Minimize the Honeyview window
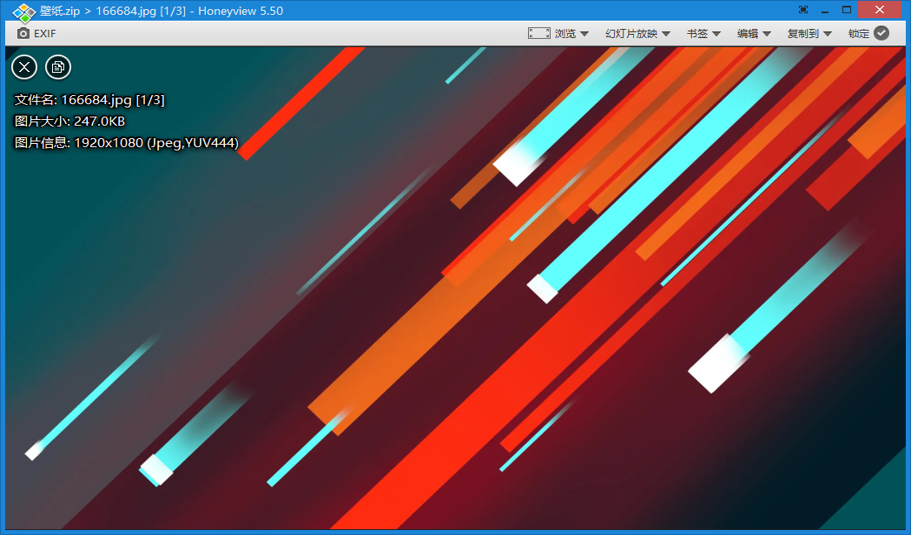The width and height of the screenshot is (911, 535). click(825, 10)
